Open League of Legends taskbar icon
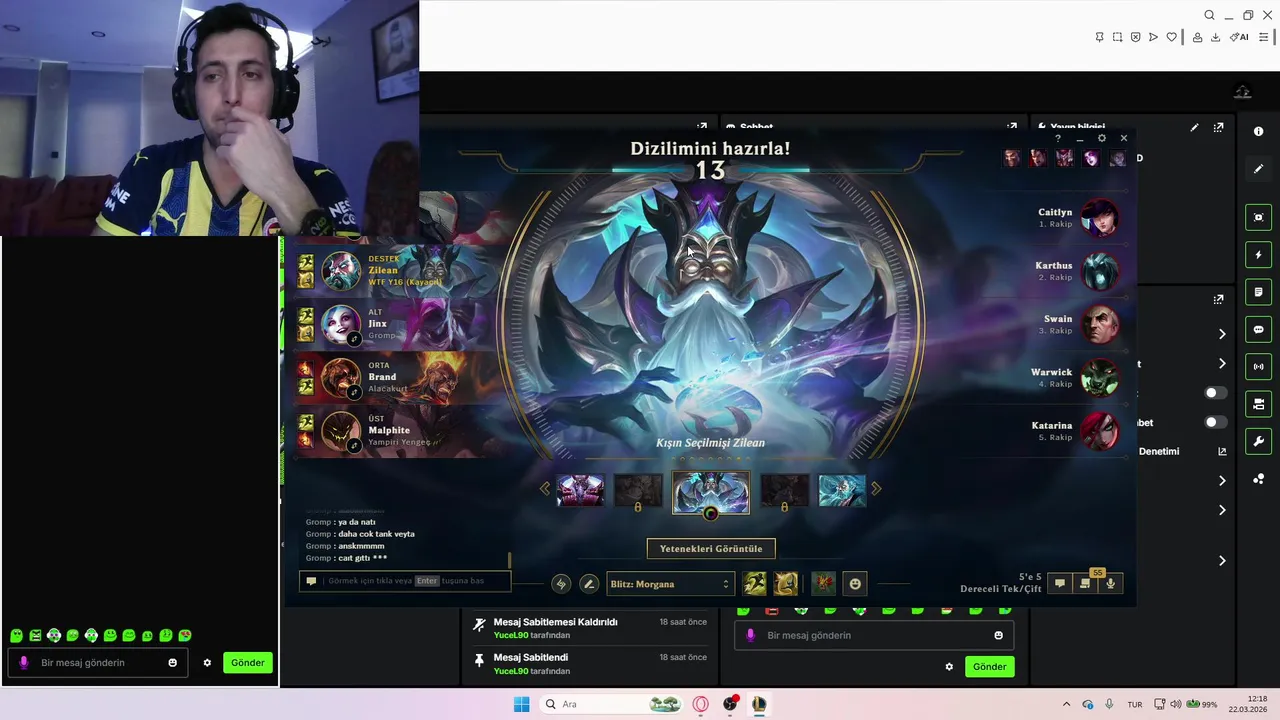 (x=759, y=704)
